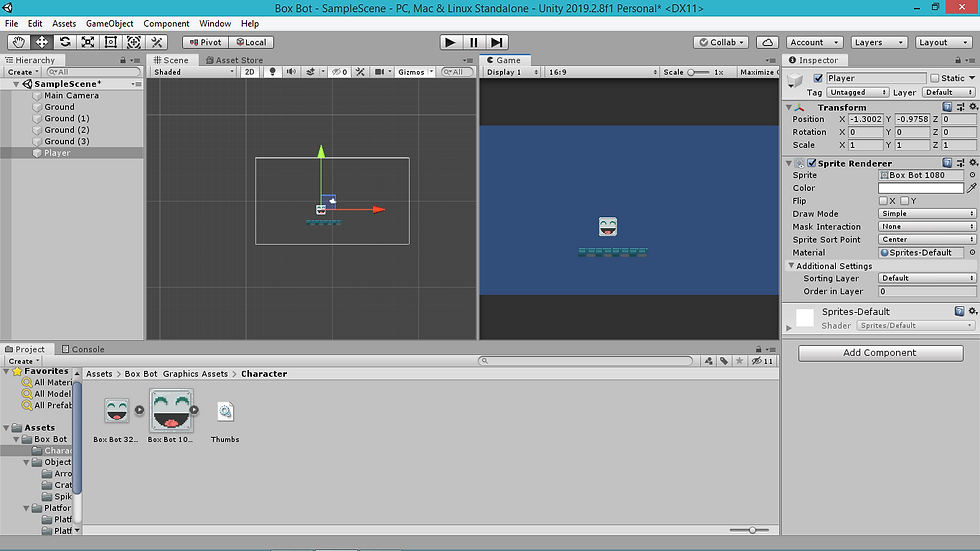Open Mask Interaction dropdown

coord(927,226)
